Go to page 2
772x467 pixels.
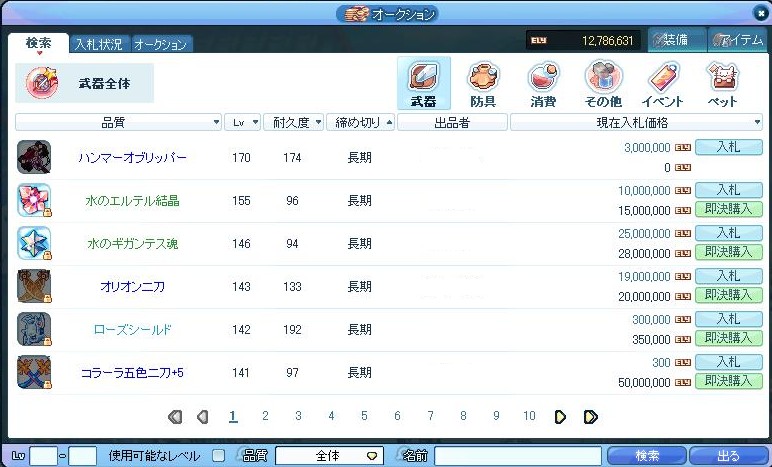[x=265, y=416]
